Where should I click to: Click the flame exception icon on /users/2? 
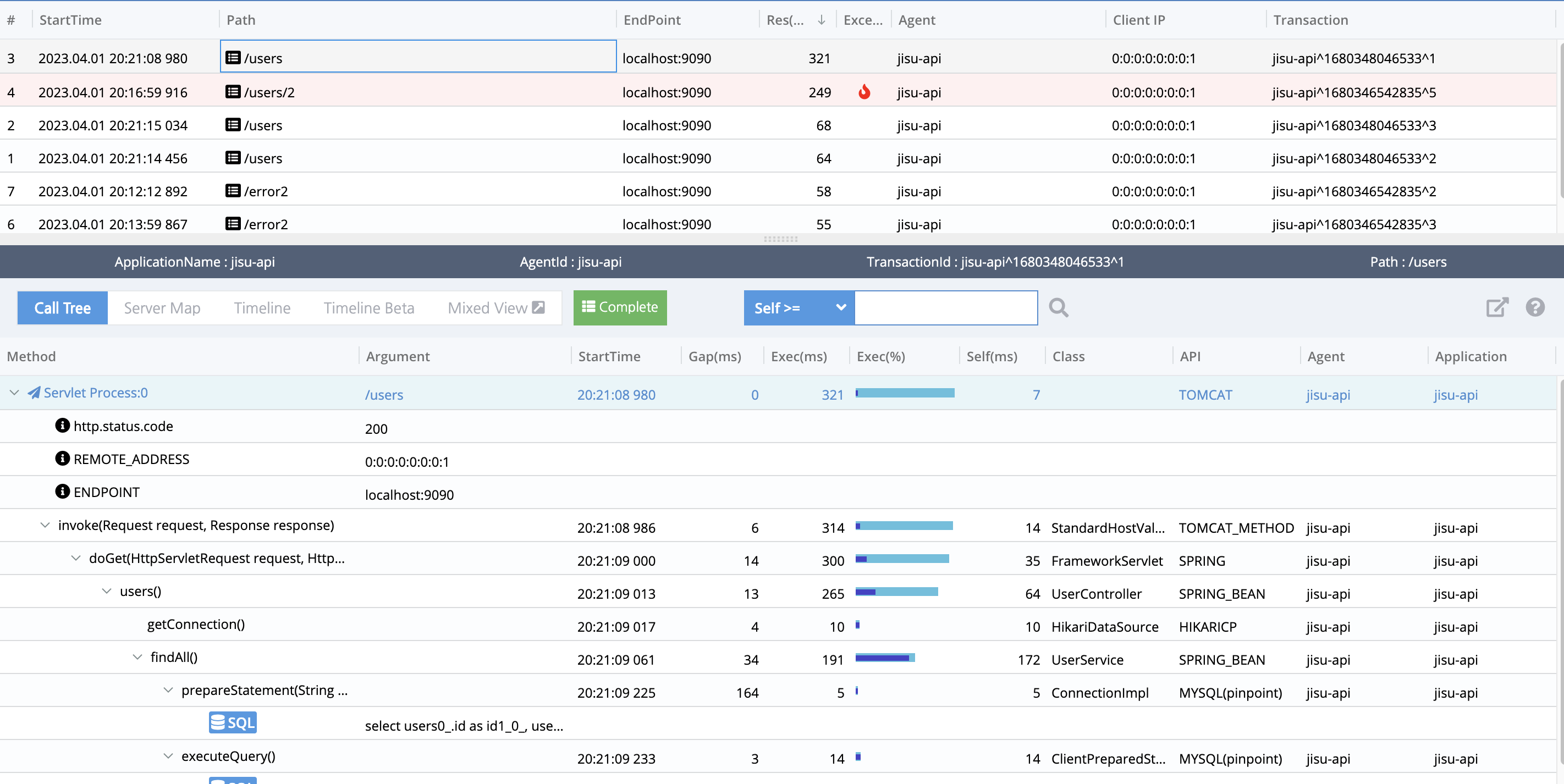pyautogui.click(x=864, y=92)
